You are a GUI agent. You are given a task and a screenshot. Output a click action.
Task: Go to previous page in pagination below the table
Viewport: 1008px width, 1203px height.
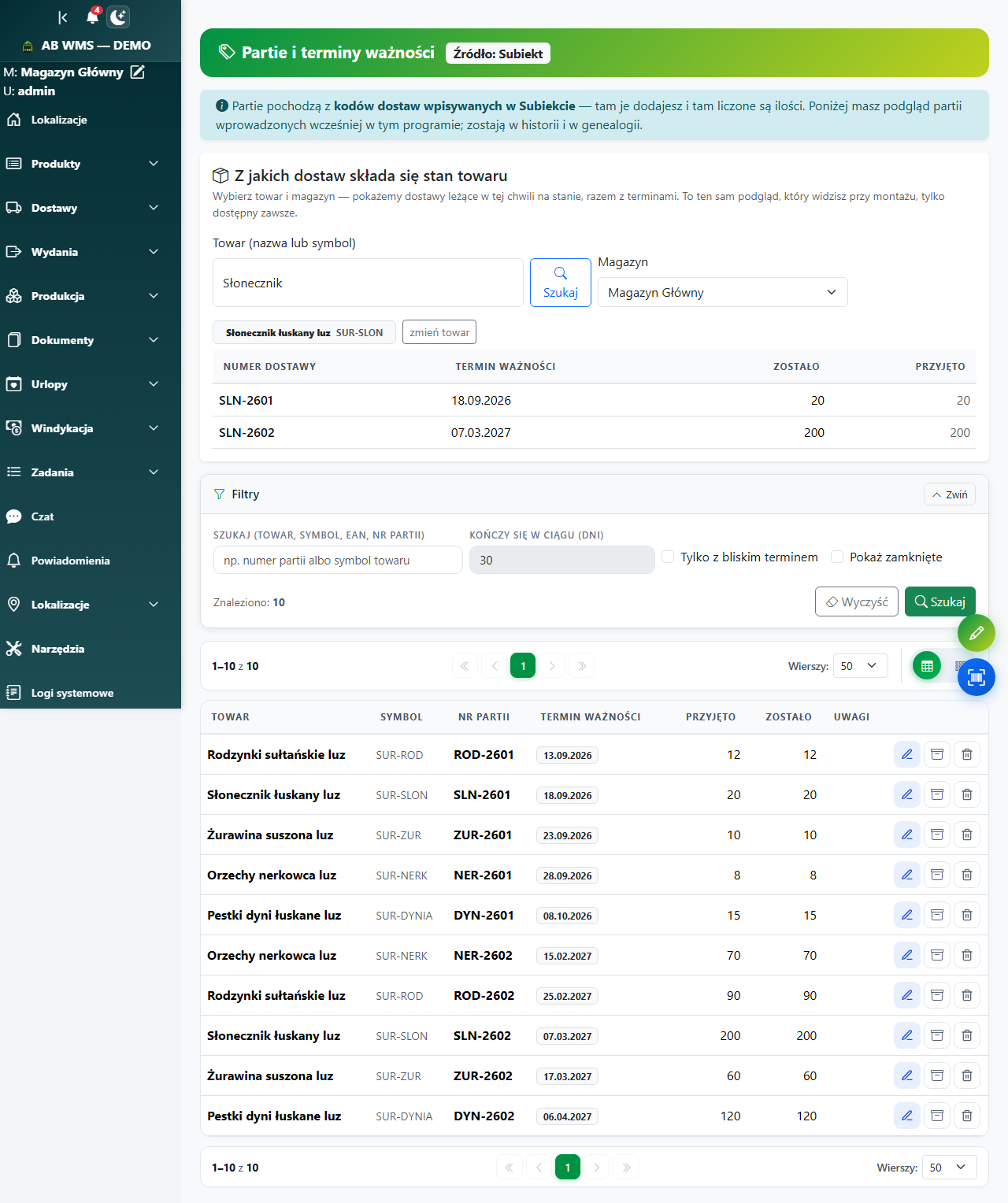coord(539,1168)
